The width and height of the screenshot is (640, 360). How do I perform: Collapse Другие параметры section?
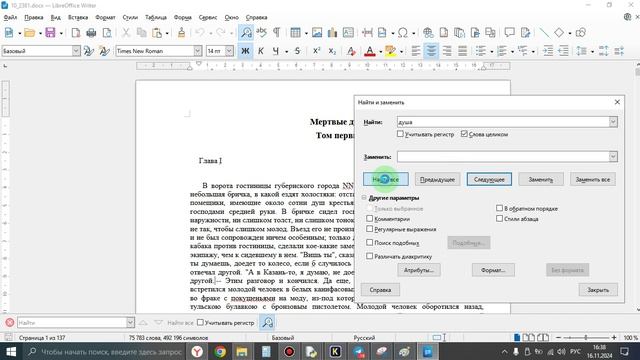[364, 198]
